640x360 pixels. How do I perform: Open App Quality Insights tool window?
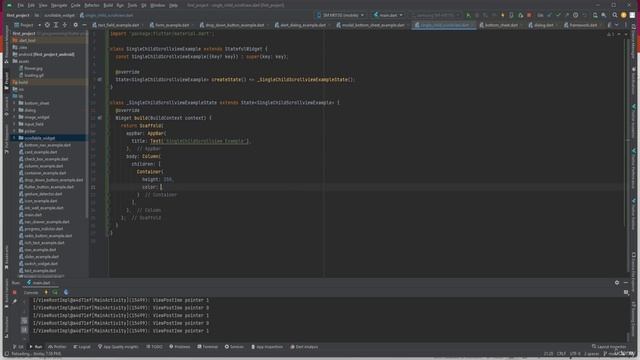tap(118, 347)
